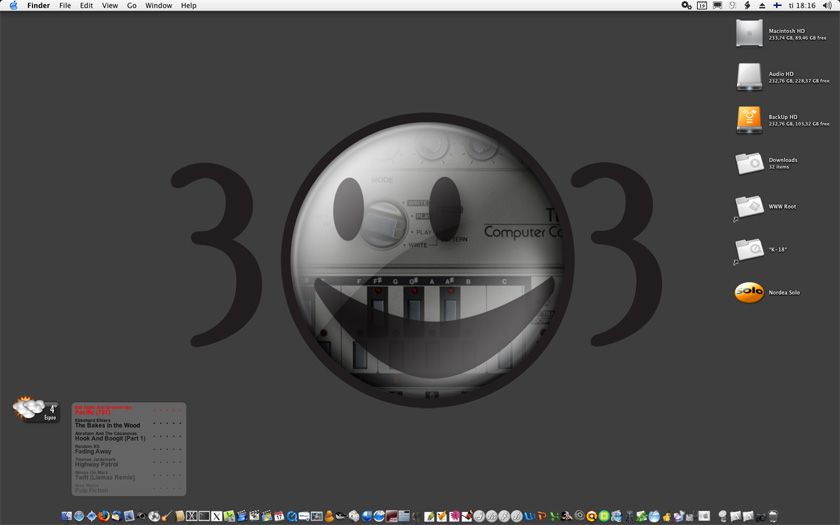Viewport: 840px width, 525px height.
Task: Select the "K-18" folder alias
Action: (749, 250)
